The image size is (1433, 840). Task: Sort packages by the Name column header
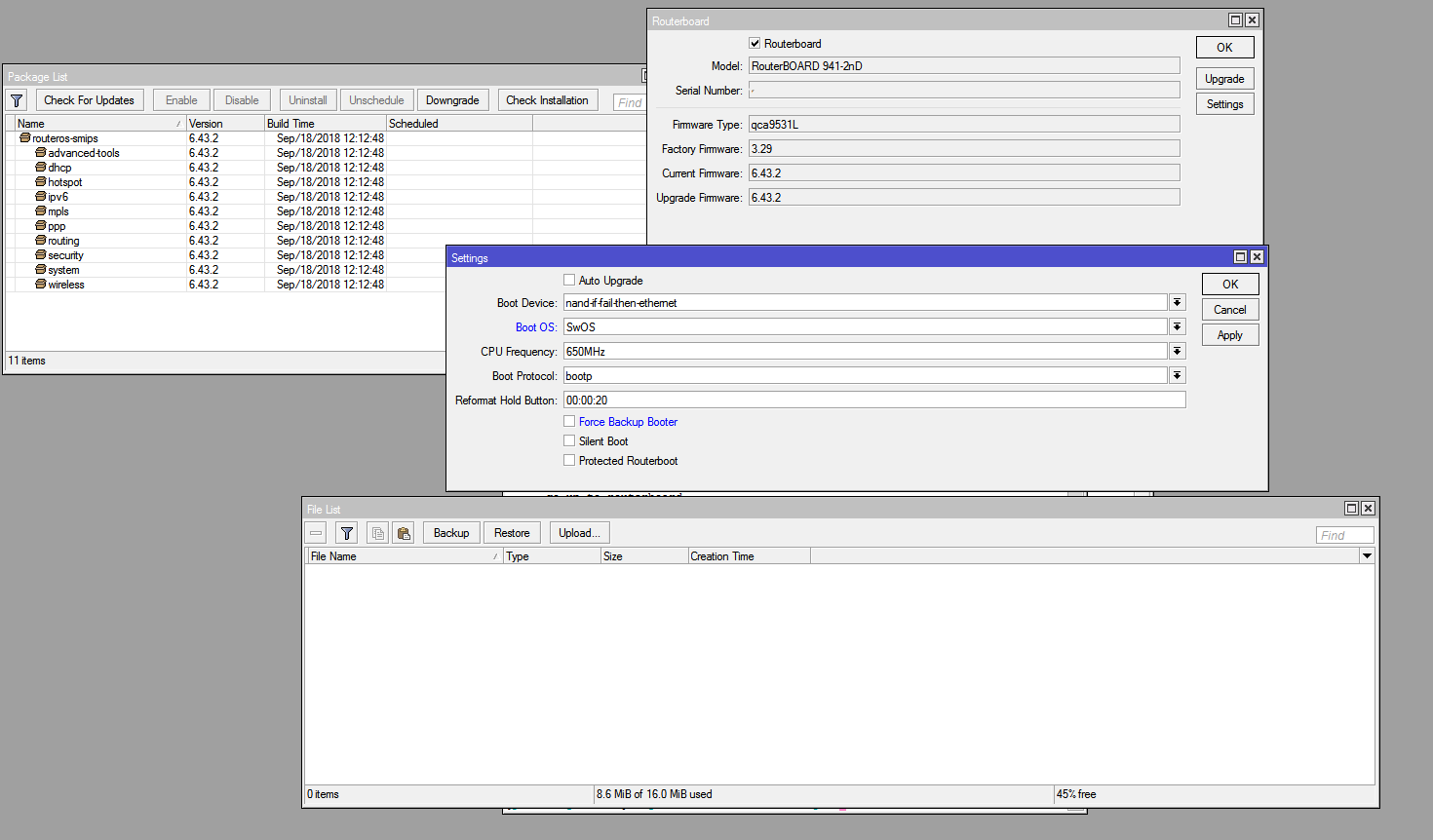[x=100, y=124]
